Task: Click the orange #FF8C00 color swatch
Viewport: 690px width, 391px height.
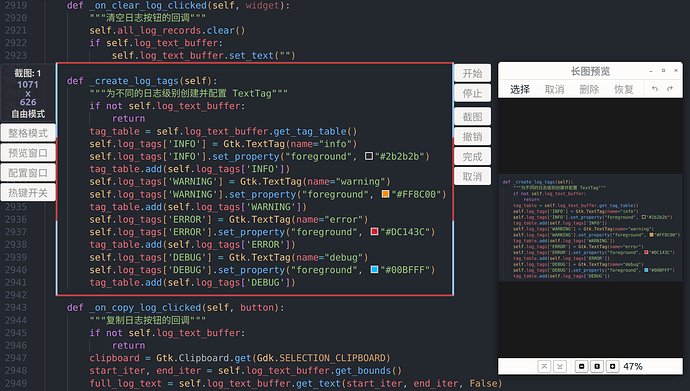Action: pyautogui.click(x=385, y=194)
